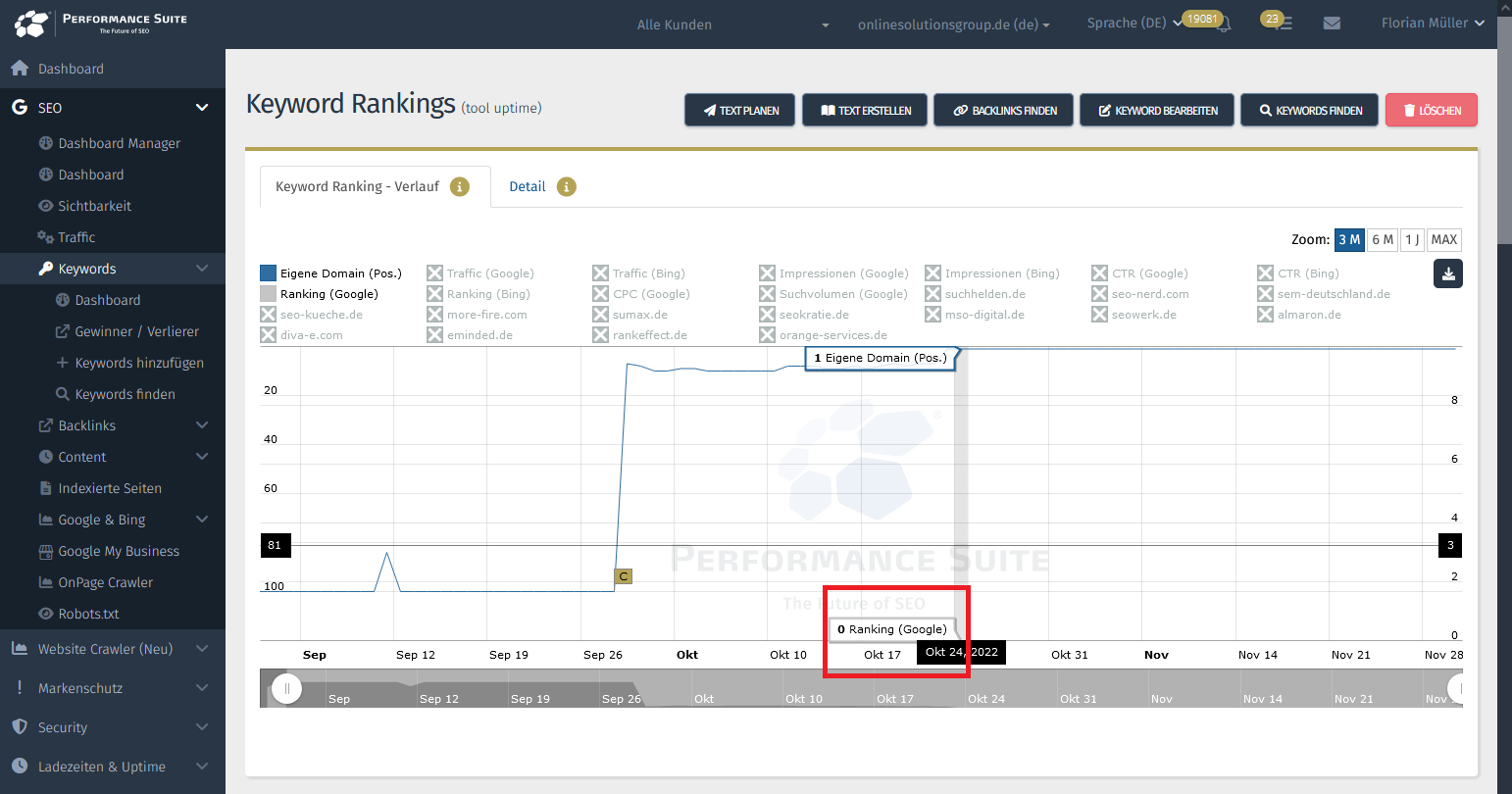Enable CTR (Google) legend series
The image size is (1512, 794).
1139,273
